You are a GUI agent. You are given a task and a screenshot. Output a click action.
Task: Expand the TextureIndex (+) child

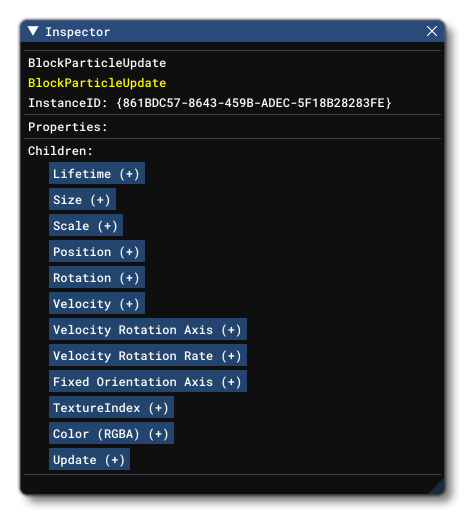click(x=111, y=407)
